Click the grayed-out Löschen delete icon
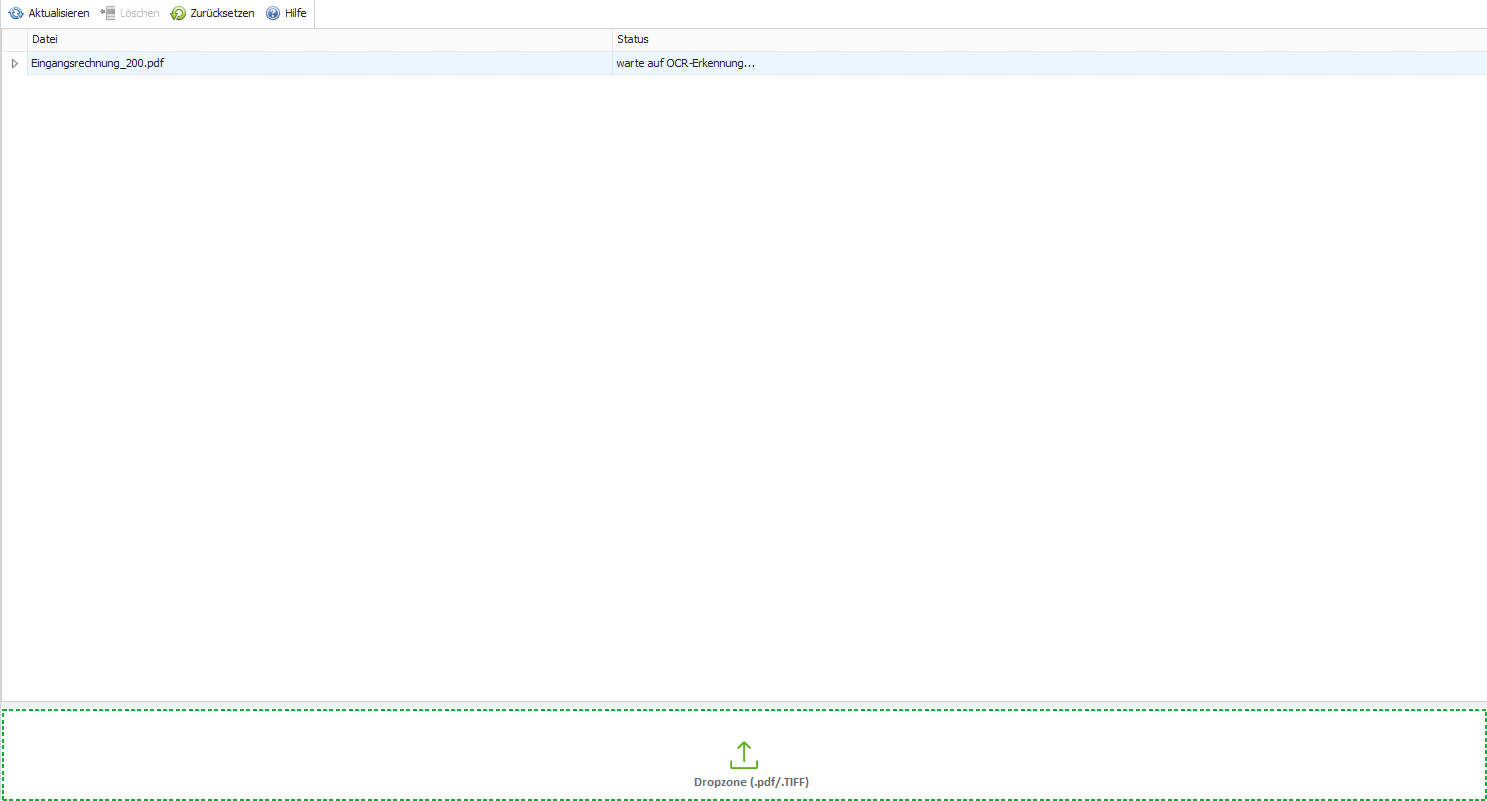Viewport: 1487px width, 801px height. pyautogui.click(x=108, y=13)
